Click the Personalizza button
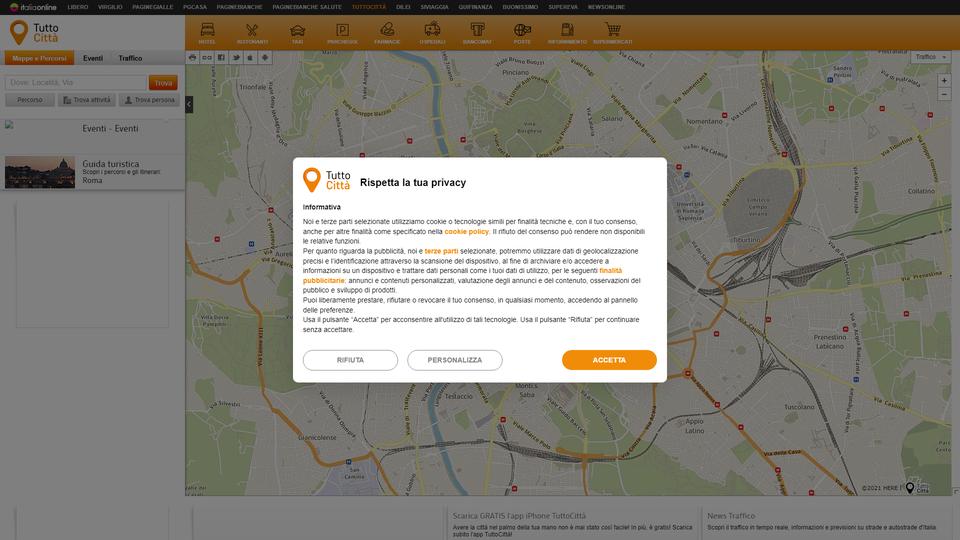Image resolution: width=960 pixels, height=540 pixels. tap(455, 360)
